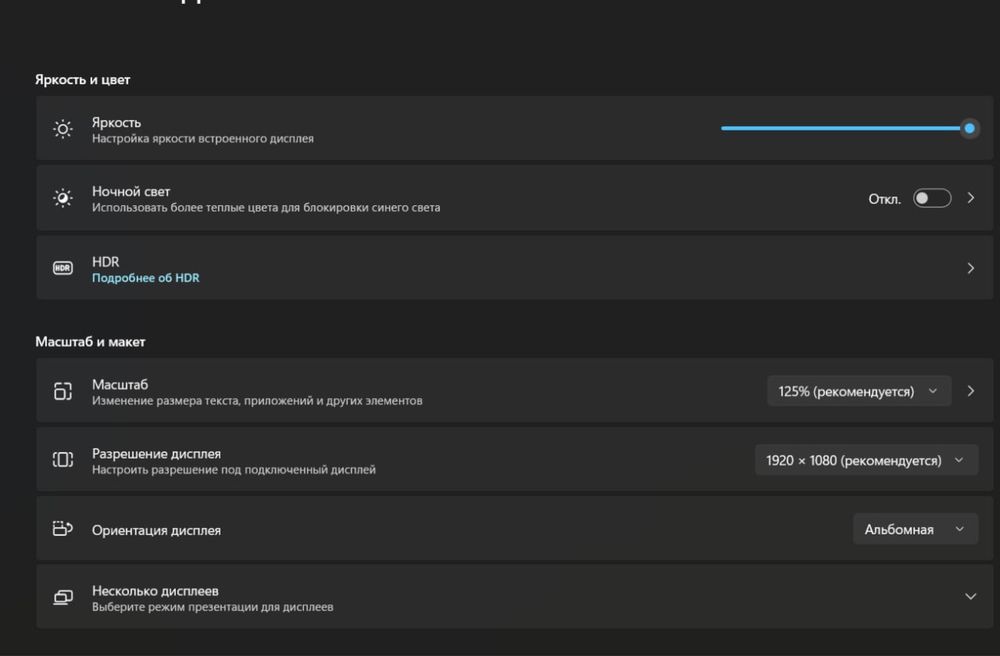Click the Ночной свет sun-moon icon
This screenshot has width=1000, height=656.
pyautogui.click(x=62, y=198)
